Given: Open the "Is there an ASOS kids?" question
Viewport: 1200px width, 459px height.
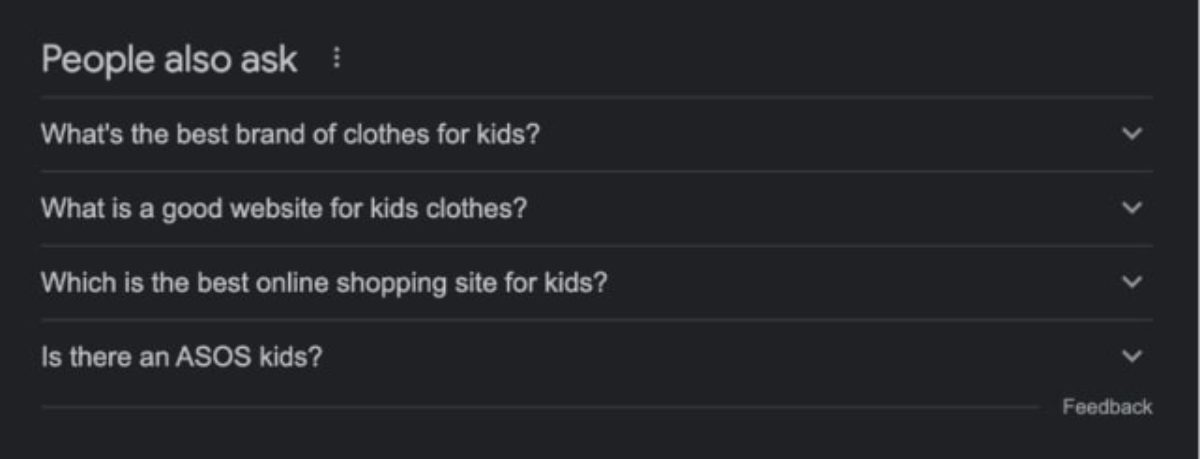Looking at the screenshot, I should (181, 356).
